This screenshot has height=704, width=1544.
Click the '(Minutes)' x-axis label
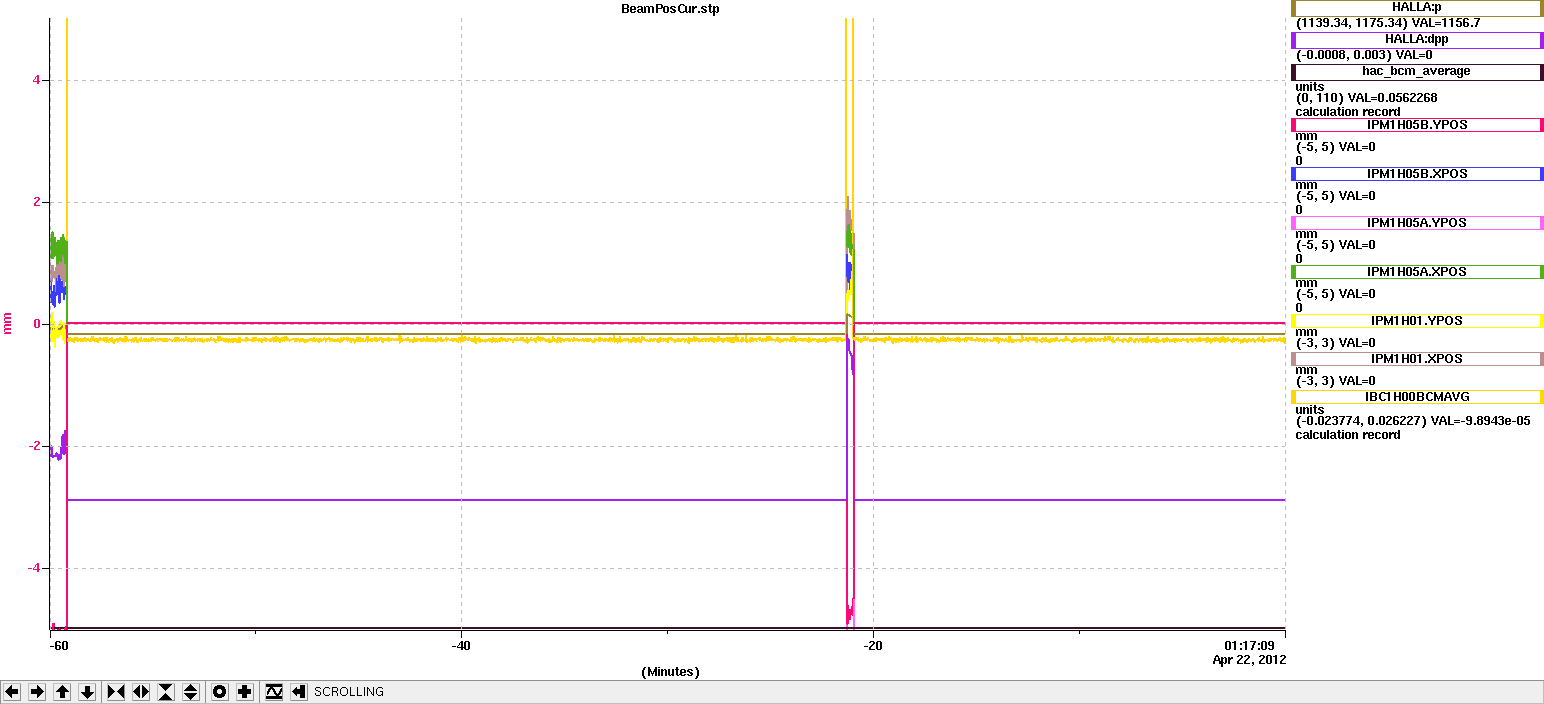click(x=670, y=672)
